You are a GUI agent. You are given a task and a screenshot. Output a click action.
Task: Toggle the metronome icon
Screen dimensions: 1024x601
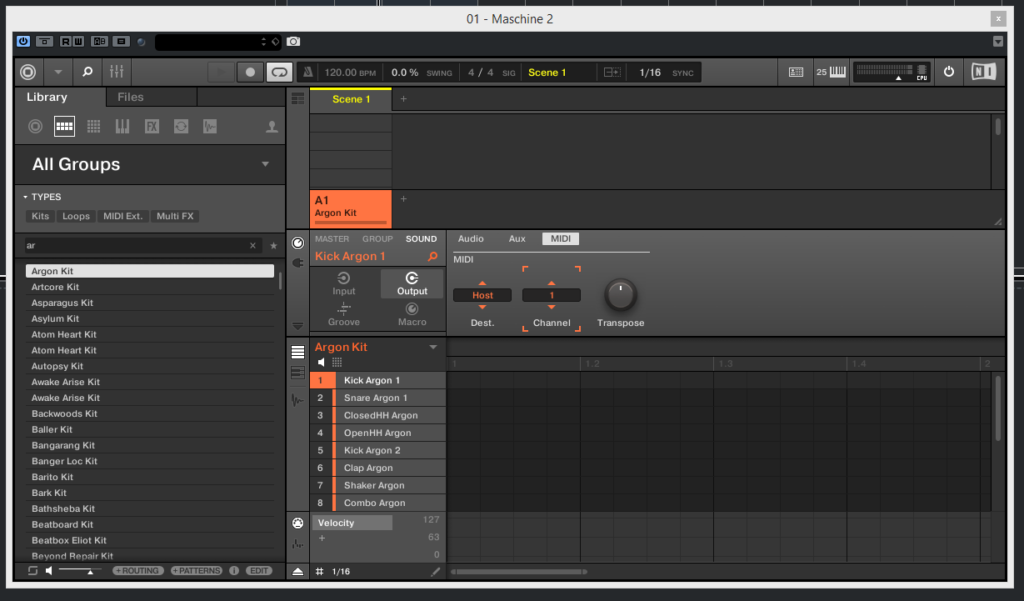(308, 73)
